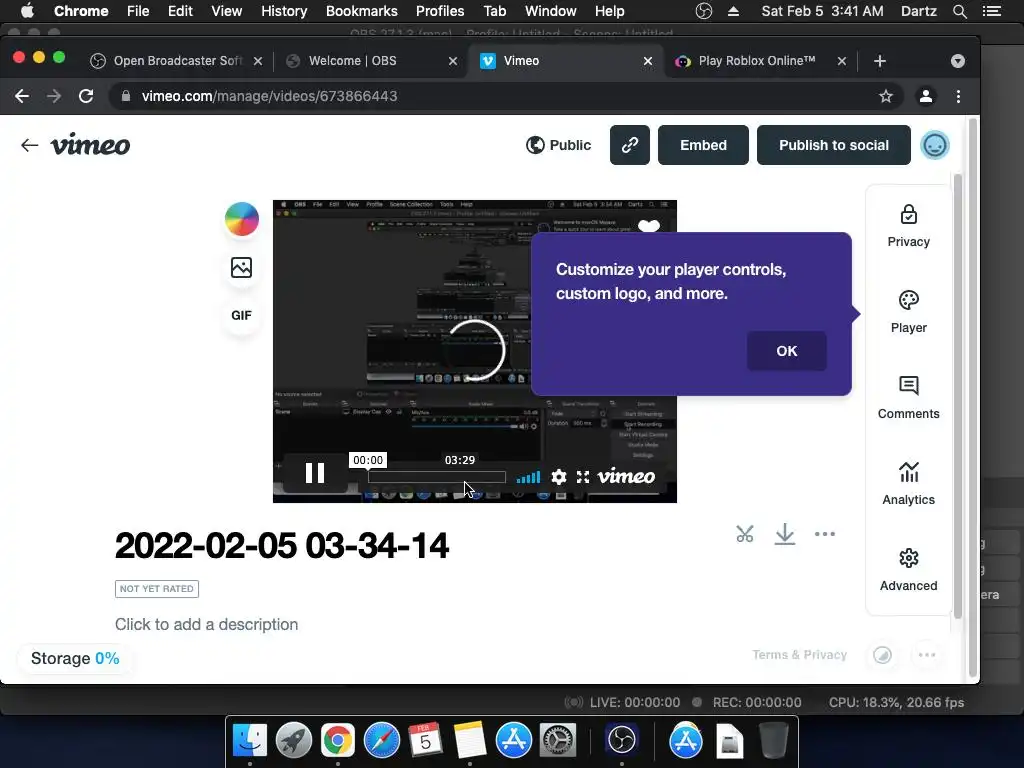Dismiss the tooltip with OK
The image size is (1024, 768).
pos(786,351)
